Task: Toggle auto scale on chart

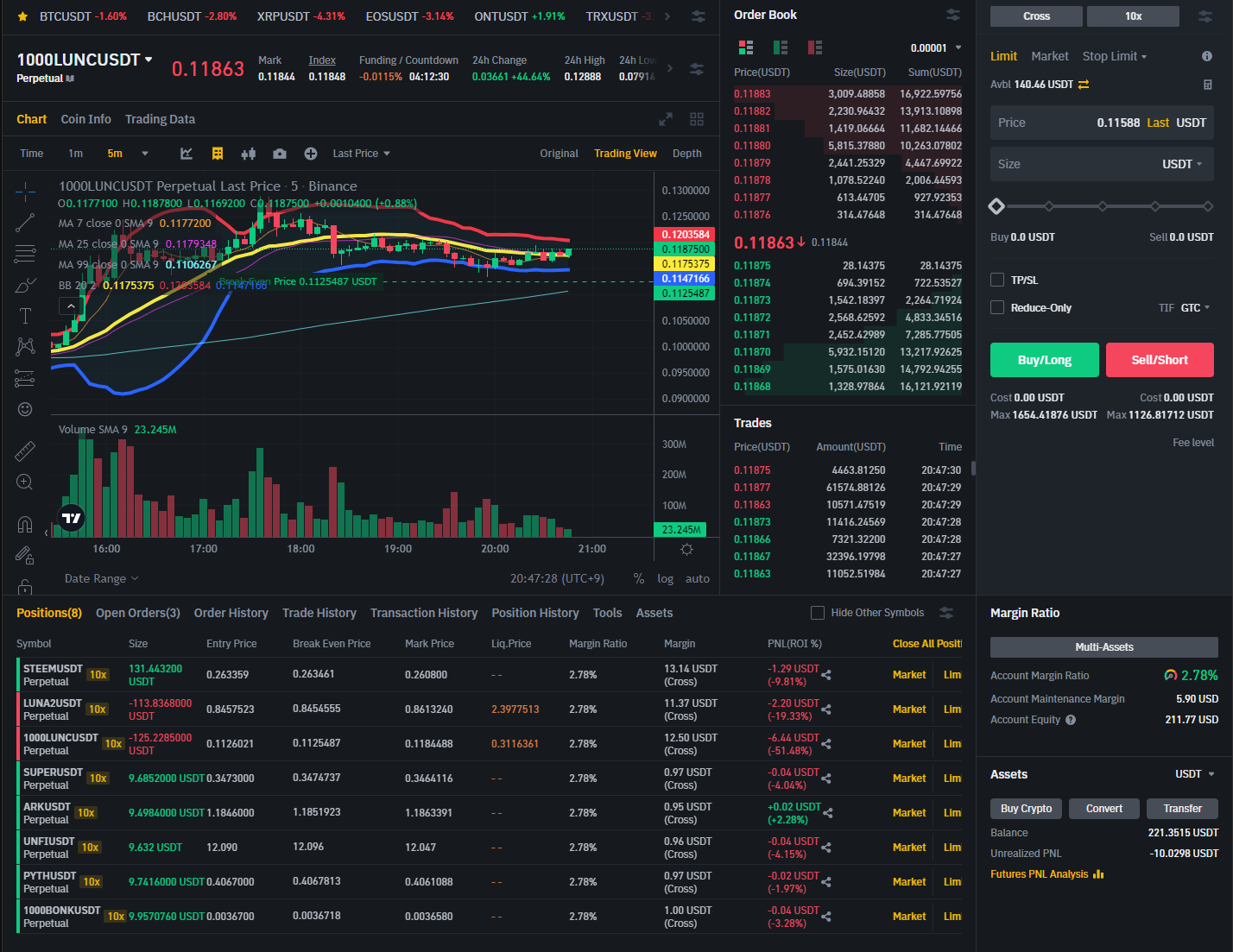Action: click(698, 579)
